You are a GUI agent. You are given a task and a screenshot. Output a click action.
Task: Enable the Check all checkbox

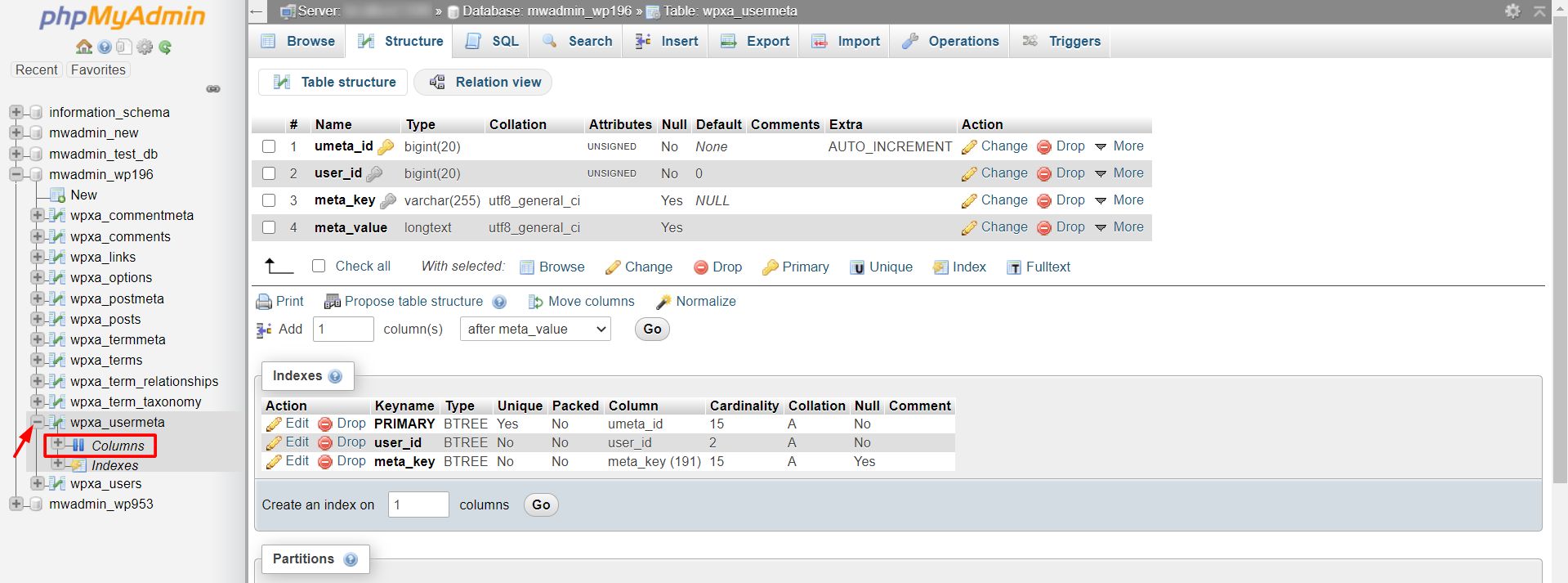click(x=319, y=266)
